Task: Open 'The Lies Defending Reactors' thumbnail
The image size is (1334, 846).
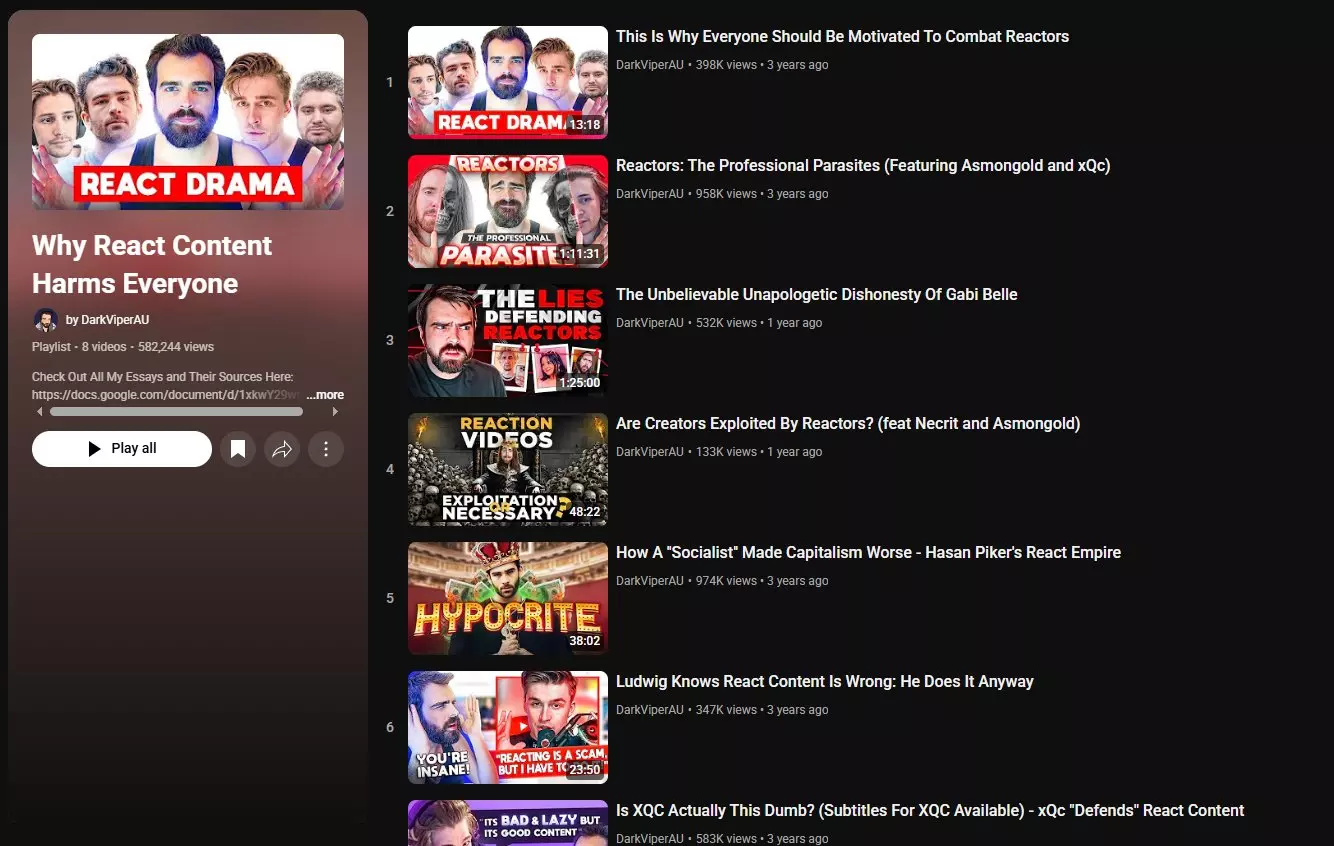Action: pos(508,340)
